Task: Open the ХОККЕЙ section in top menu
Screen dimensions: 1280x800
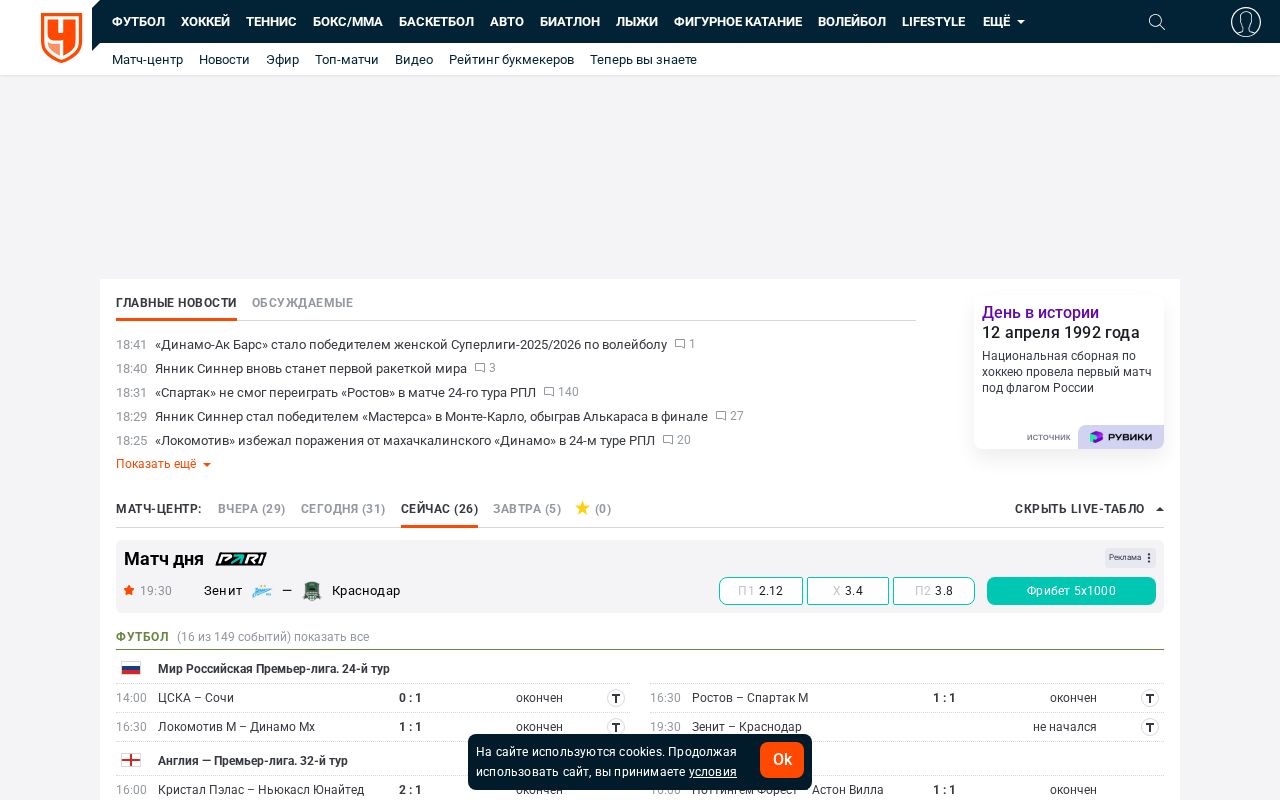Action: [x=205, y=22]
